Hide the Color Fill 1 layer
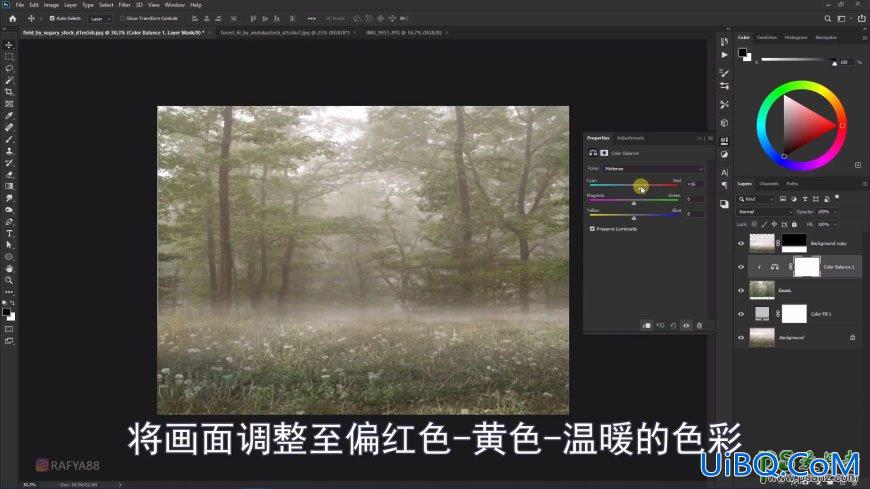This screenshot has width=870, height=489. pyautogui.click(x=741, y=314)
